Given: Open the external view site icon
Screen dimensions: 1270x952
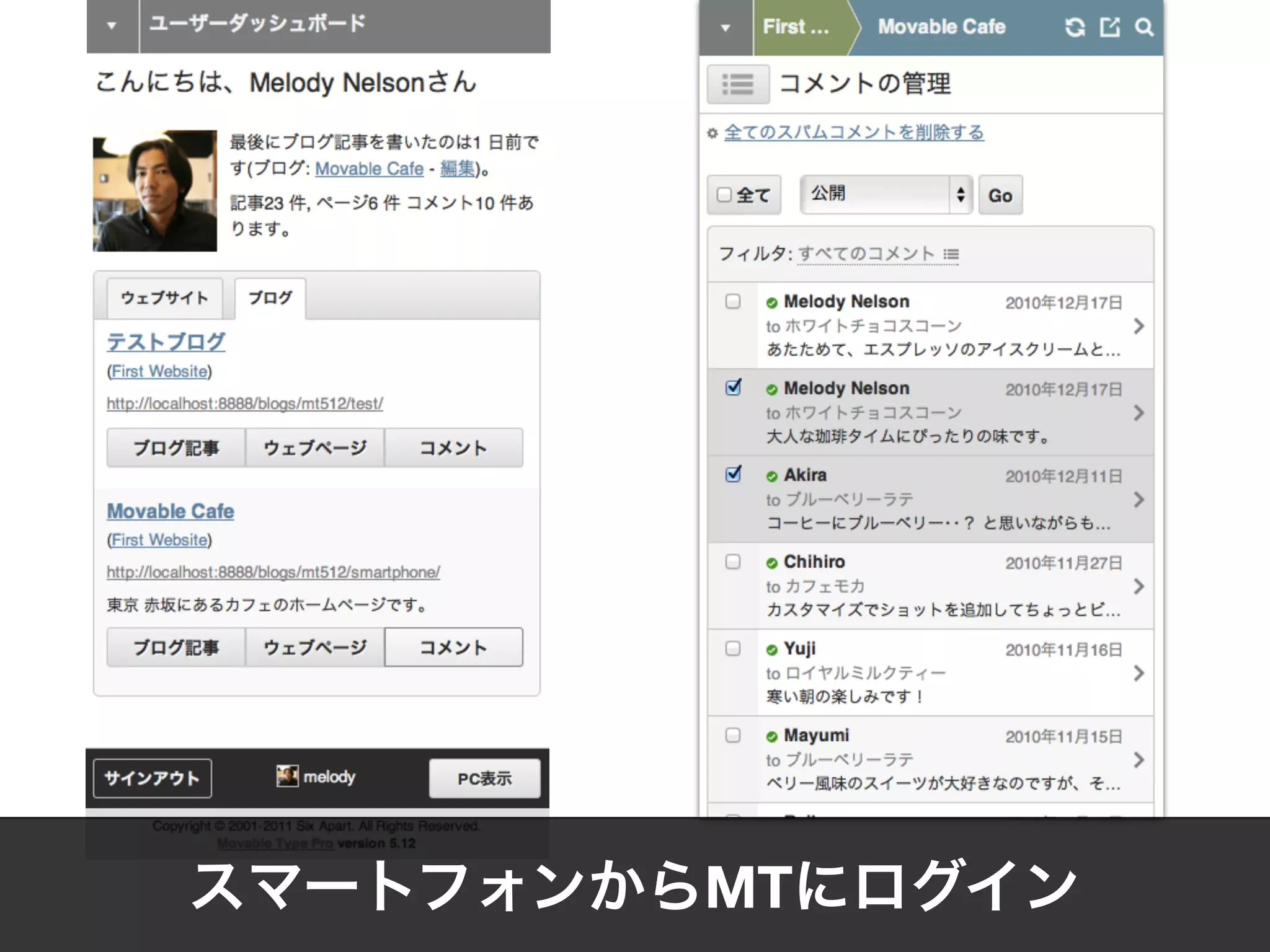Looking at the screenshot, I should pos(1110,27).
